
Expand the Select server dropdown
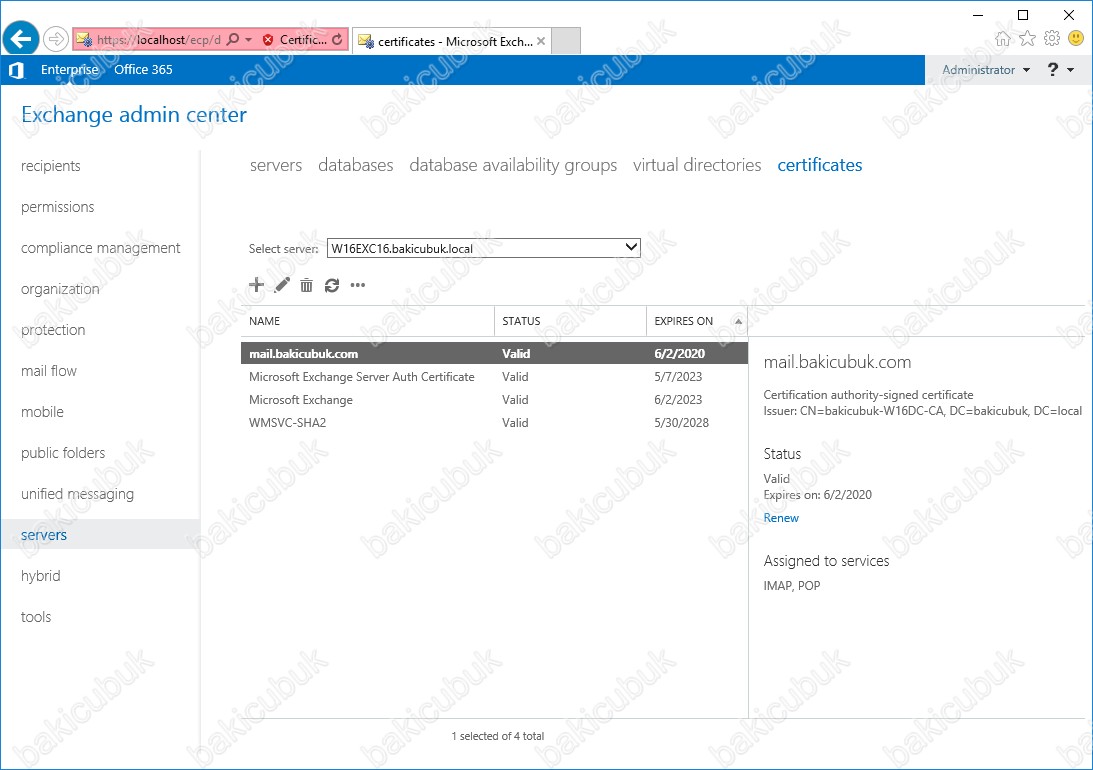pyautogui.click(x=631, y=247)
